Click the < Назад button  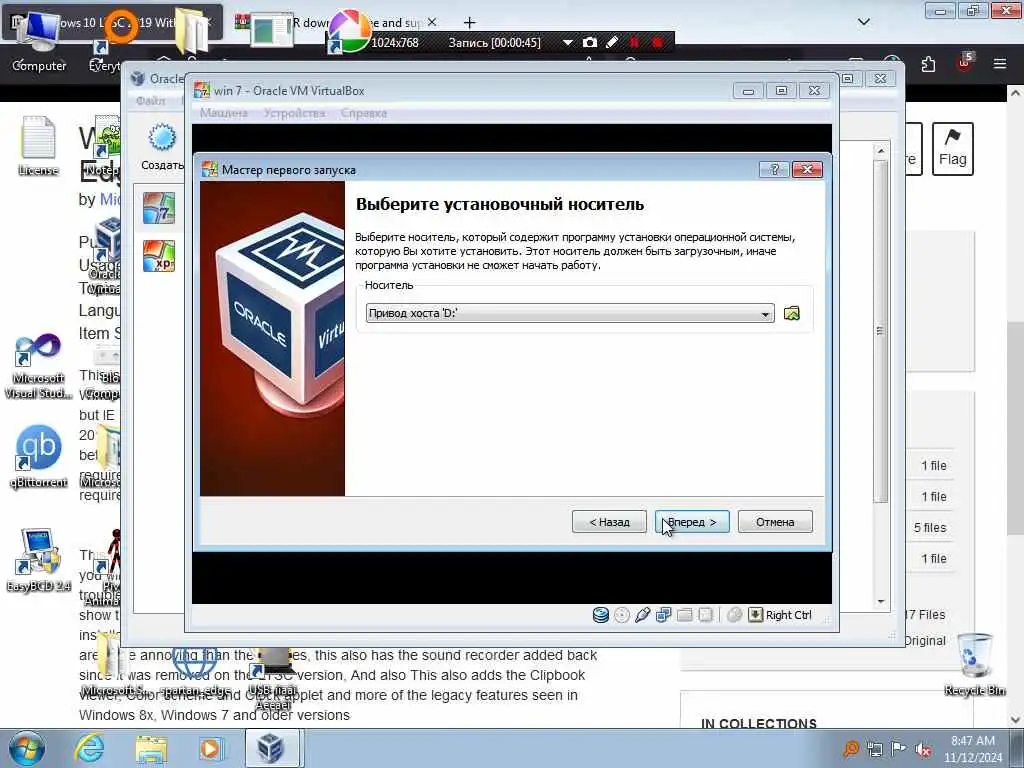[x=609, y=522]
